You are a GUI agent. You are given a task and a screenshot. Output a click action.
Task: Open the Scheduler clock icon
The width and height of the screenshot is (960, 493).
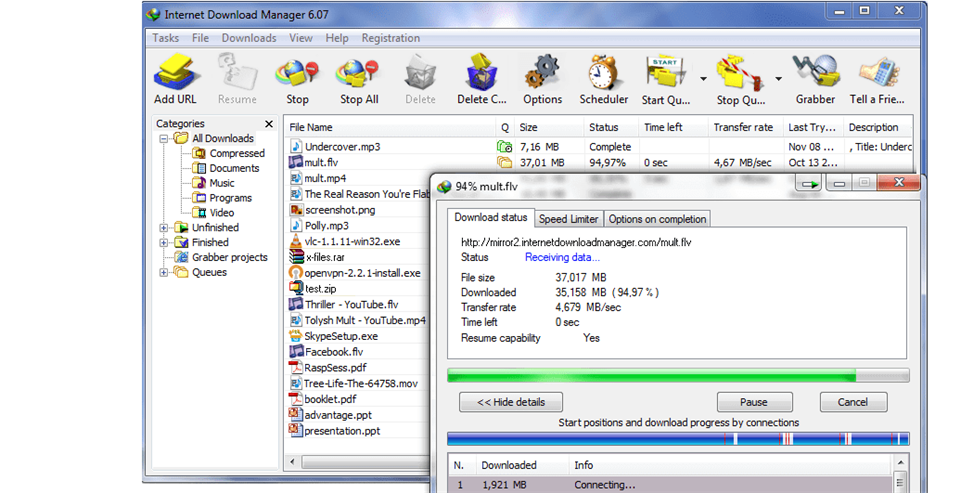click(604, 72)
